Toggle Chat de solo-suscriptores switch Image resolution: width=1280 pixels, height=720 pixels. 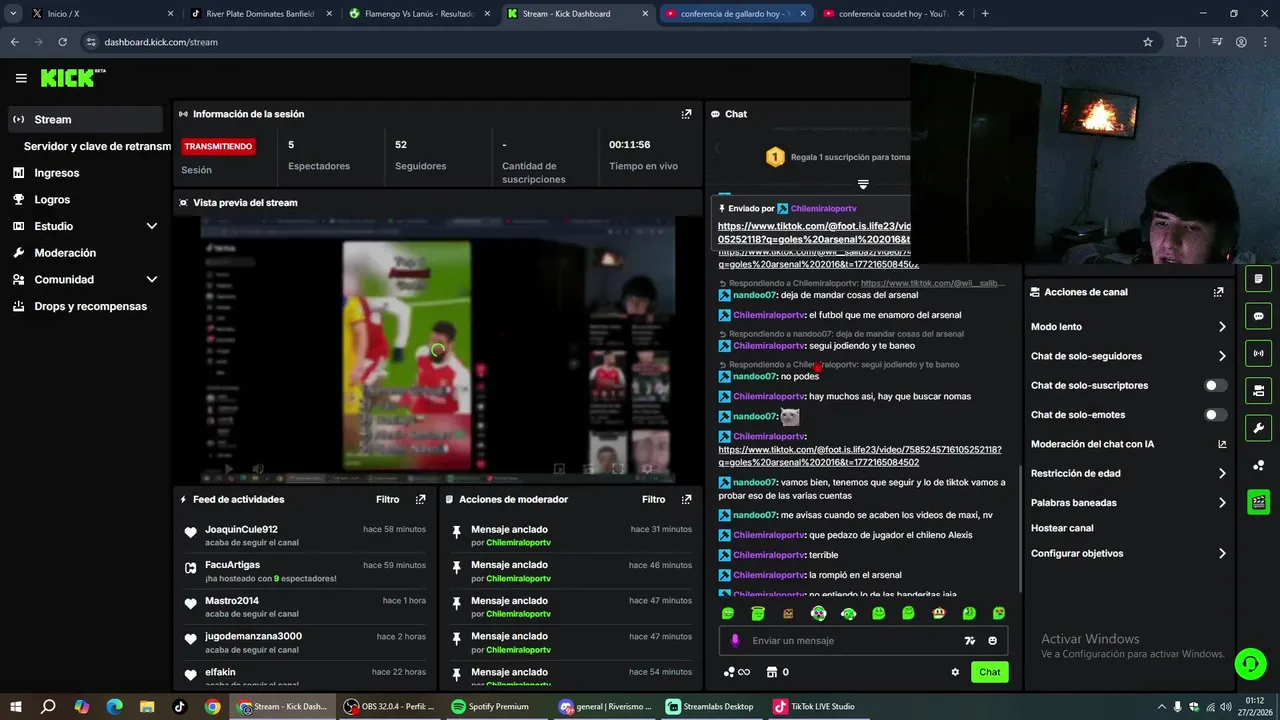[x=1216, y=385]
